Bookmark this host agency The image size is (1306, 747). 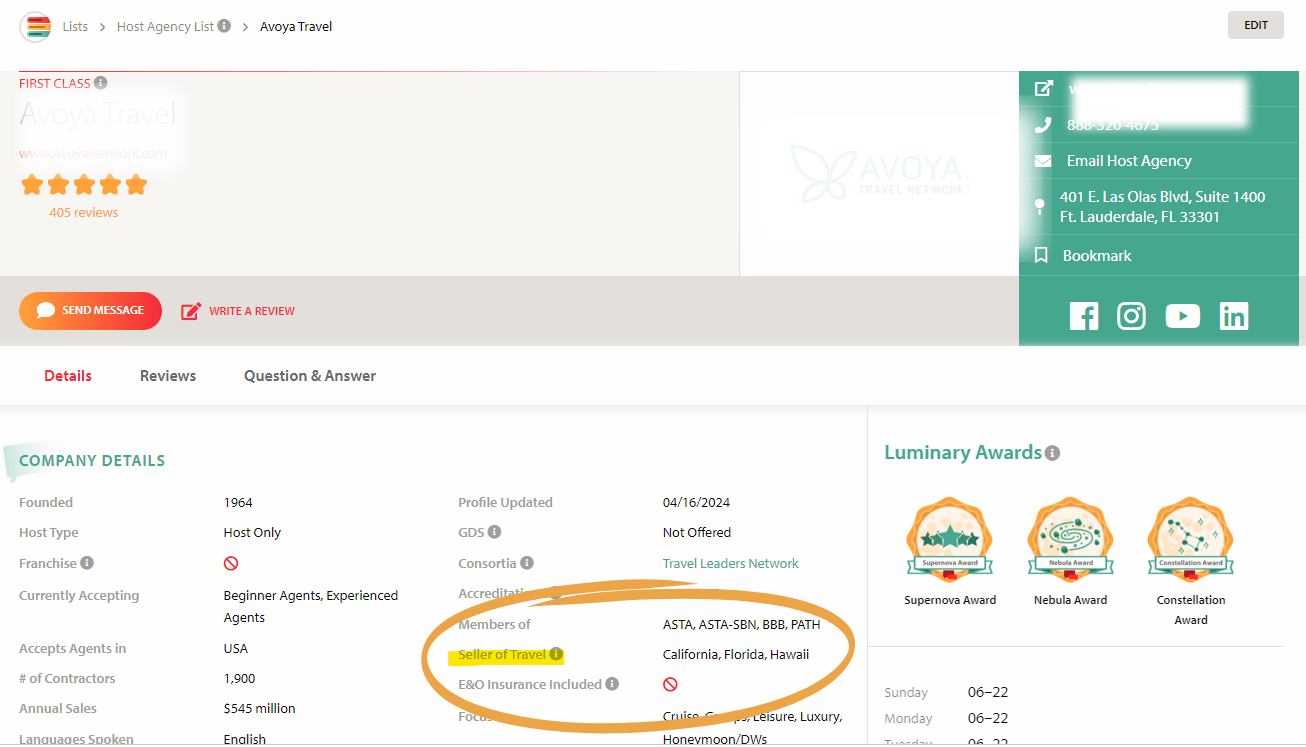[x=1097, y=256]
